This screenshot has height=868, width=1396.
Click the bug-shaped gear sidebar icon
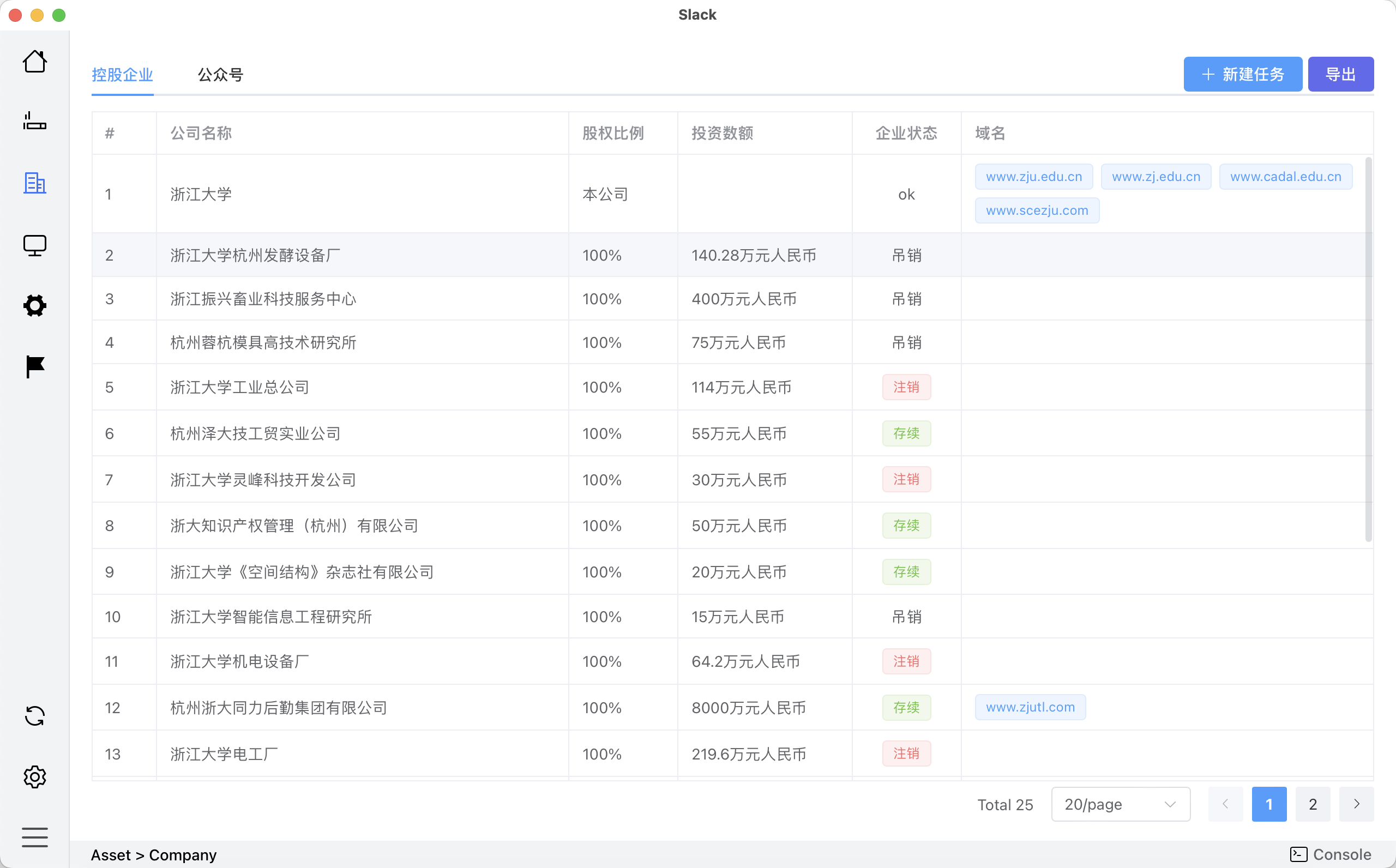pos(34,305)
